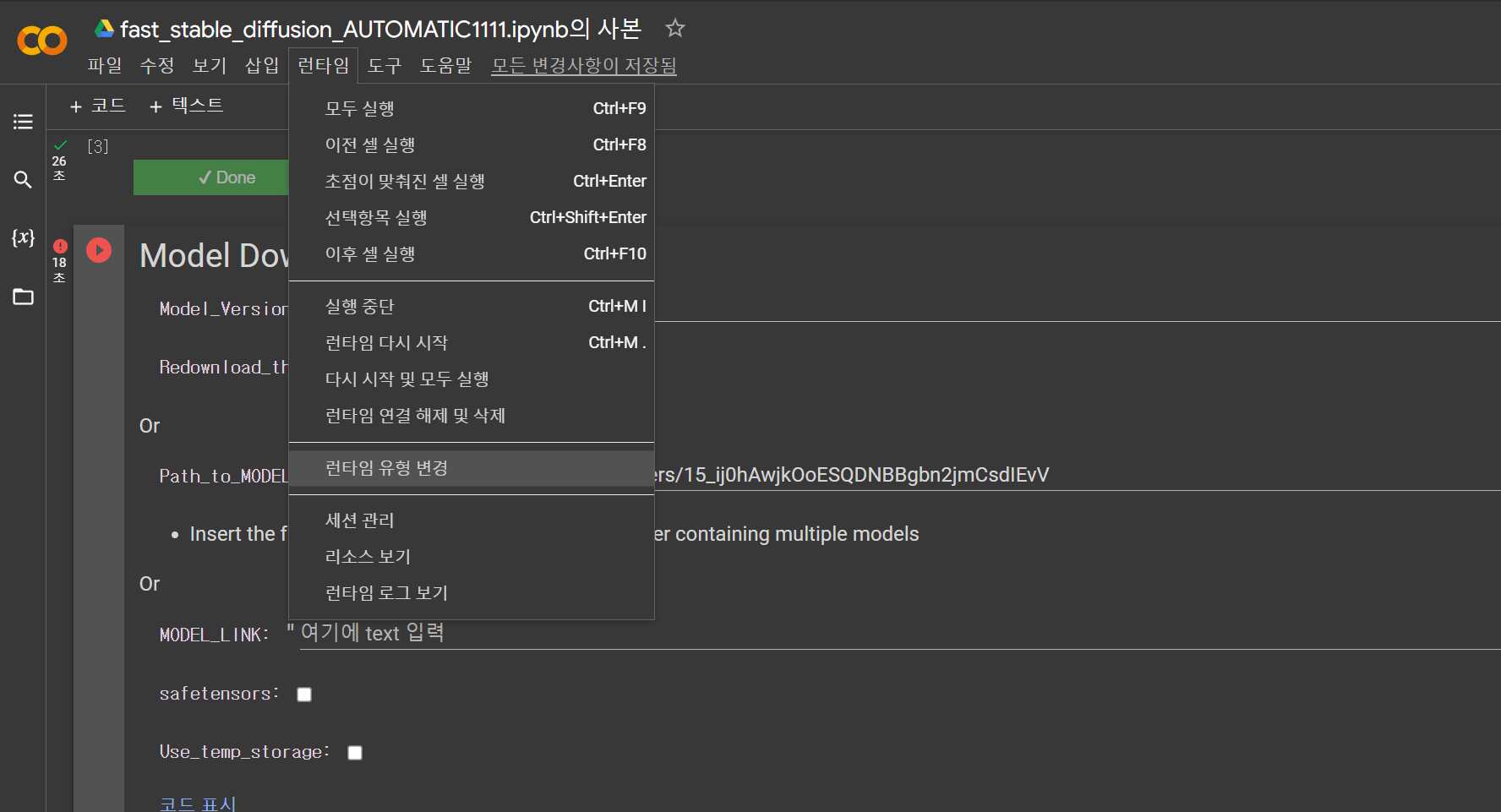The height and width of the screenshot is (812, 1501).
Task: Choose 런타임 연결 해제 및 삭제
Action: (472, 415)
